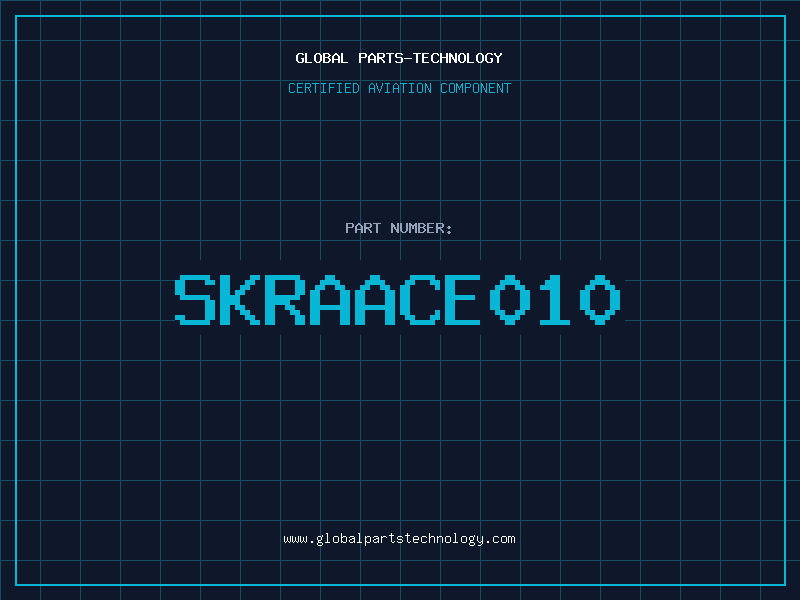This screenshot has width=800, height=600.
Task: Select the word CERTIFIED in the subtitle
Action: (x=324, y=88)
